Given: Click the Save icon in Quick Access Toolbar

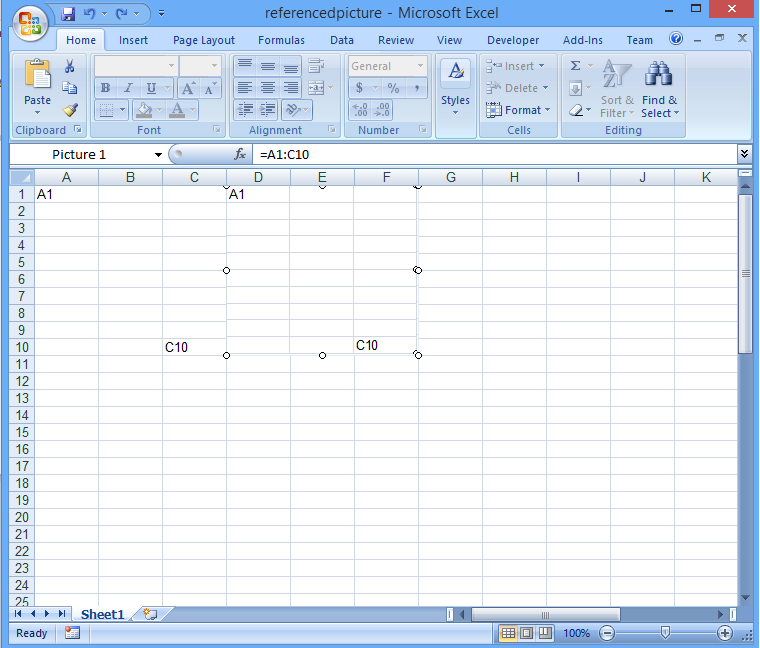Looking at the screenshot, I should click(68, 14).
